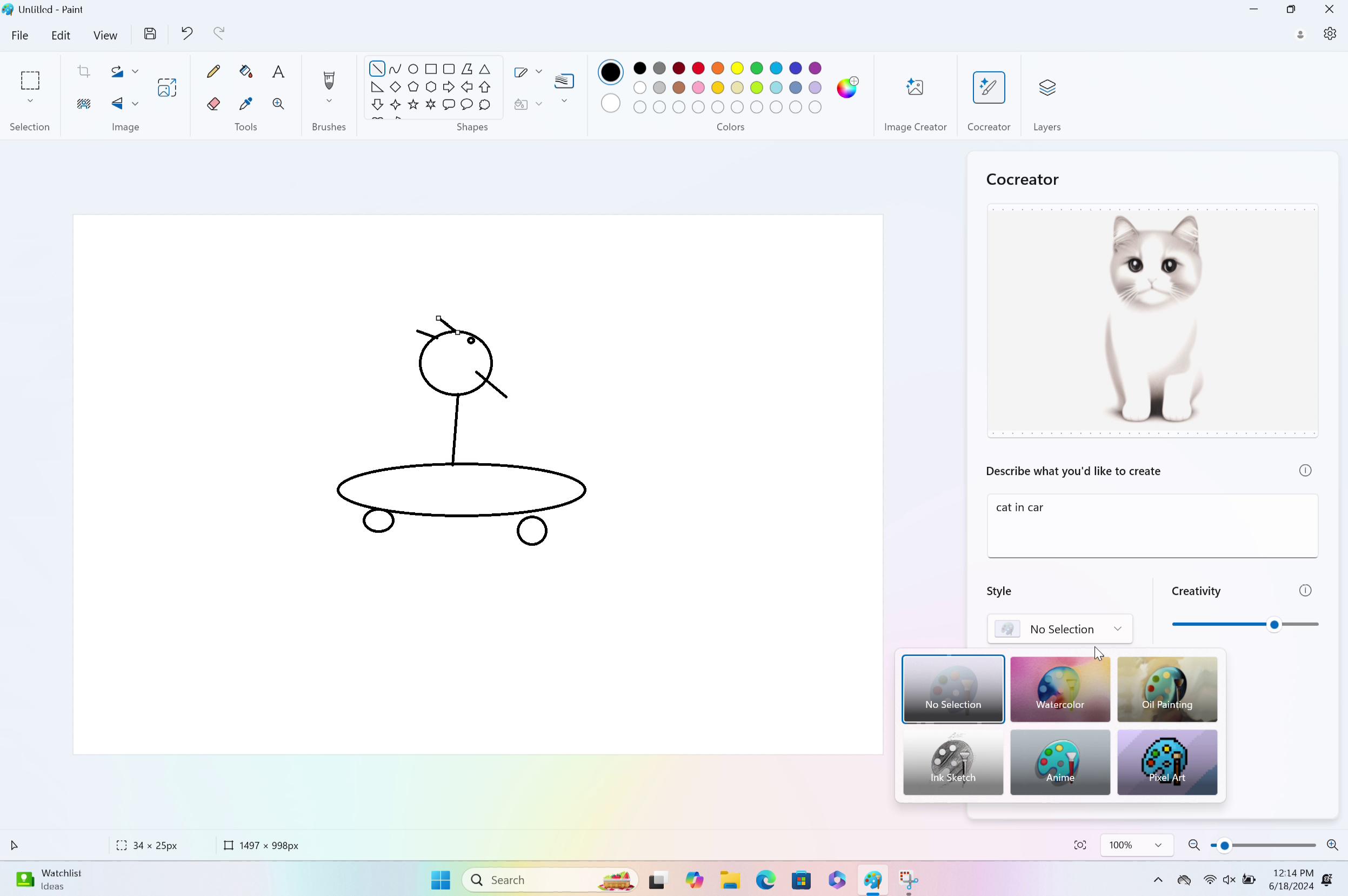Adjust the Creativity slider handle
This screenshot has height=896, width=1348.
tap(1274, 625)
